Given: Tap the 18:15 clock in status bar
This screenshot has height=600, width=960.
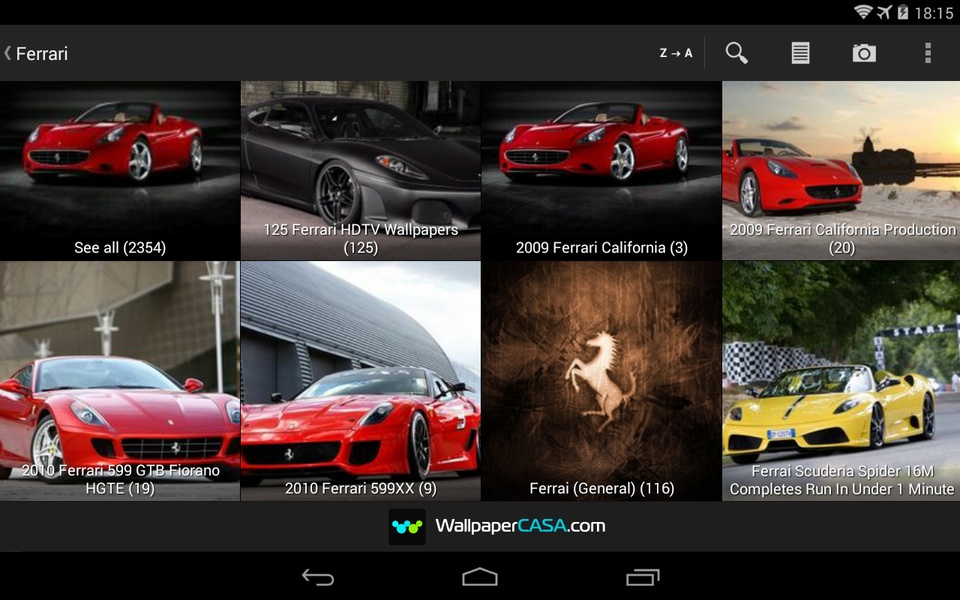Looking at the screenshot, I should pos(934,13).
